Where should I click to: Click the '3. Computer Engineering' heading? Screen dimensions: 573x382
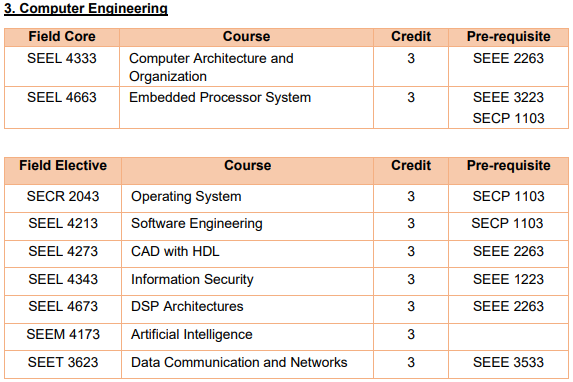(x=86, y=8)
